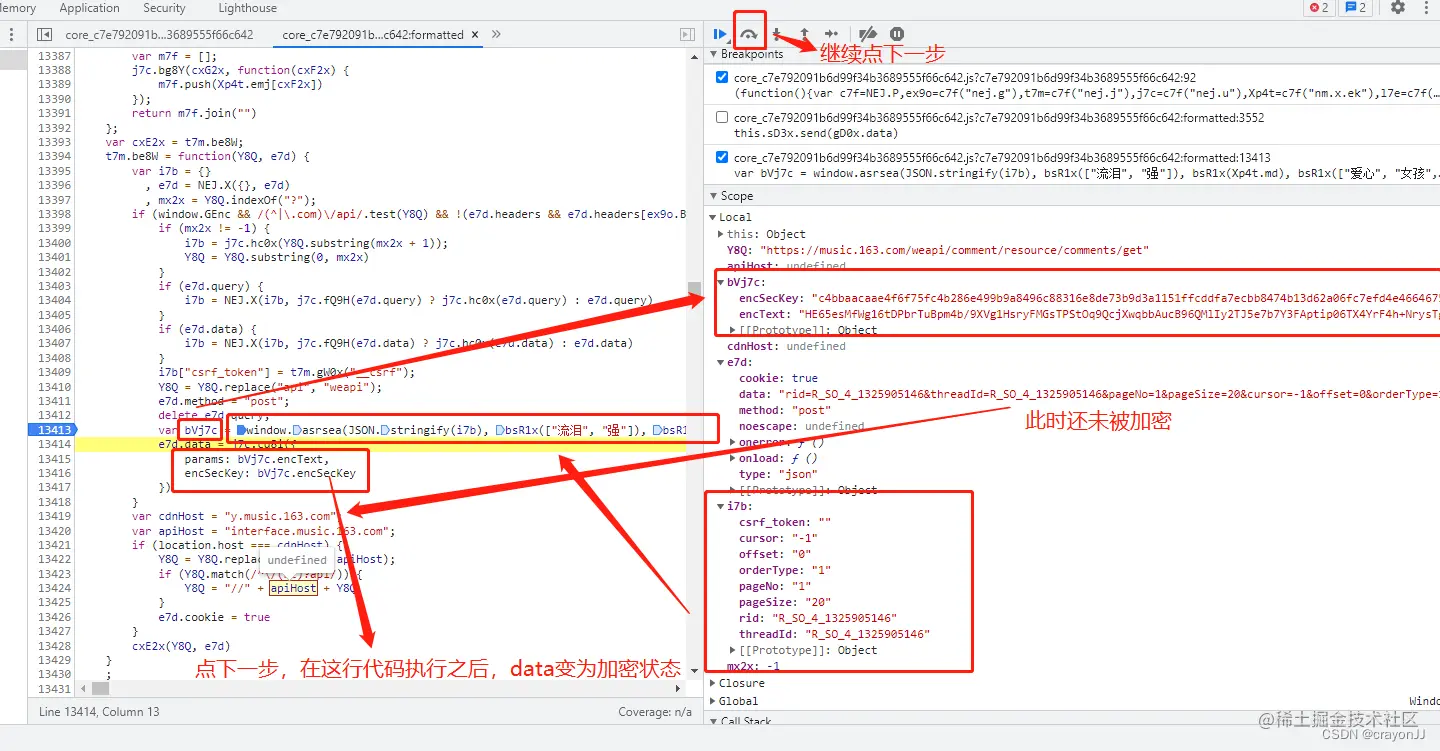Screen dimensions: 1440x751
Task: Click the 'pageSize: "20"' entry
Action: click(x=785, y=602)
